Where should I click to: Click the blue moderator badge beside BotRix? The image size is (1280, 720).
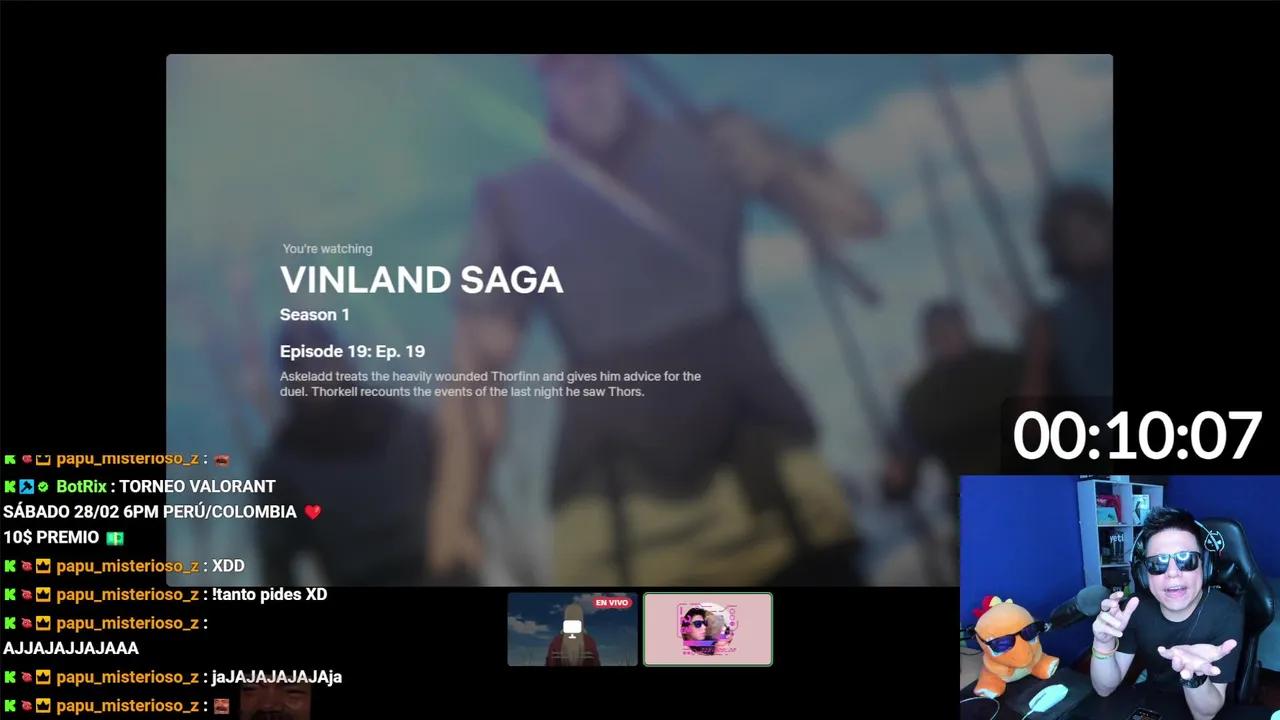pos(27,487)
